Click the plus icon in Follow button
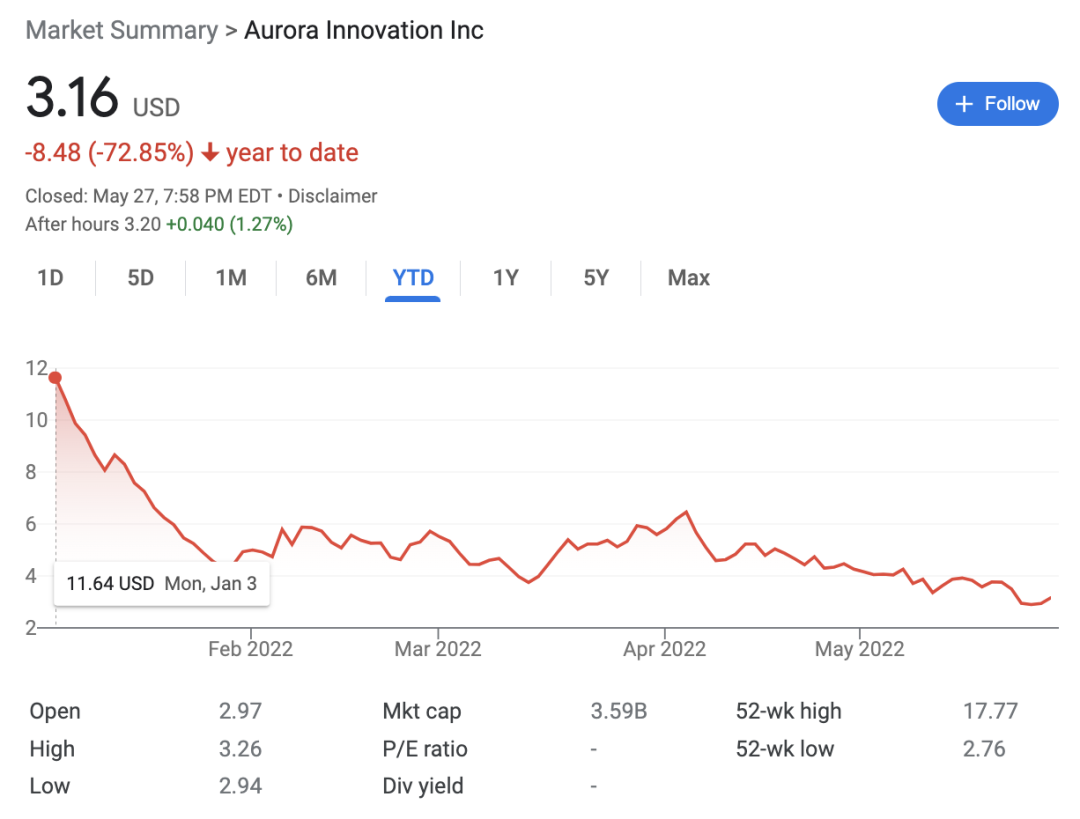 click(x=964, y=104)
